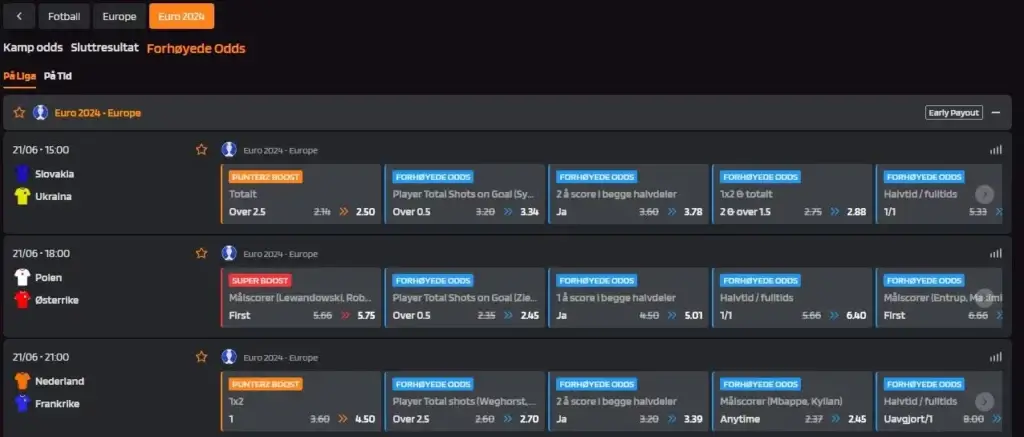This screenshot has width=1024, height=437.
Task: Open statistics icon for Slovakia - Ukraina
Action: [995, 150]
